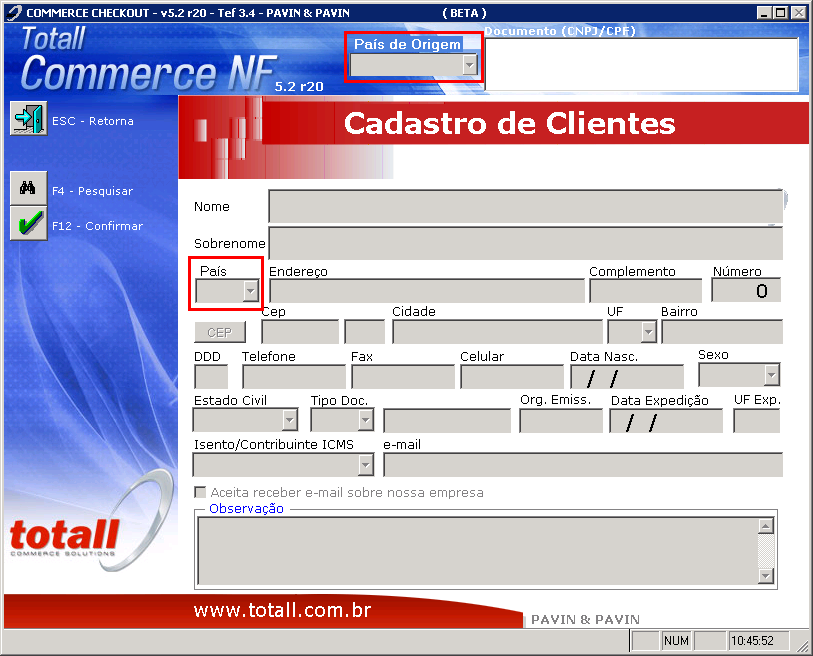
Task: Focus the Bairro input field
Action: click(x=722, y=332)
